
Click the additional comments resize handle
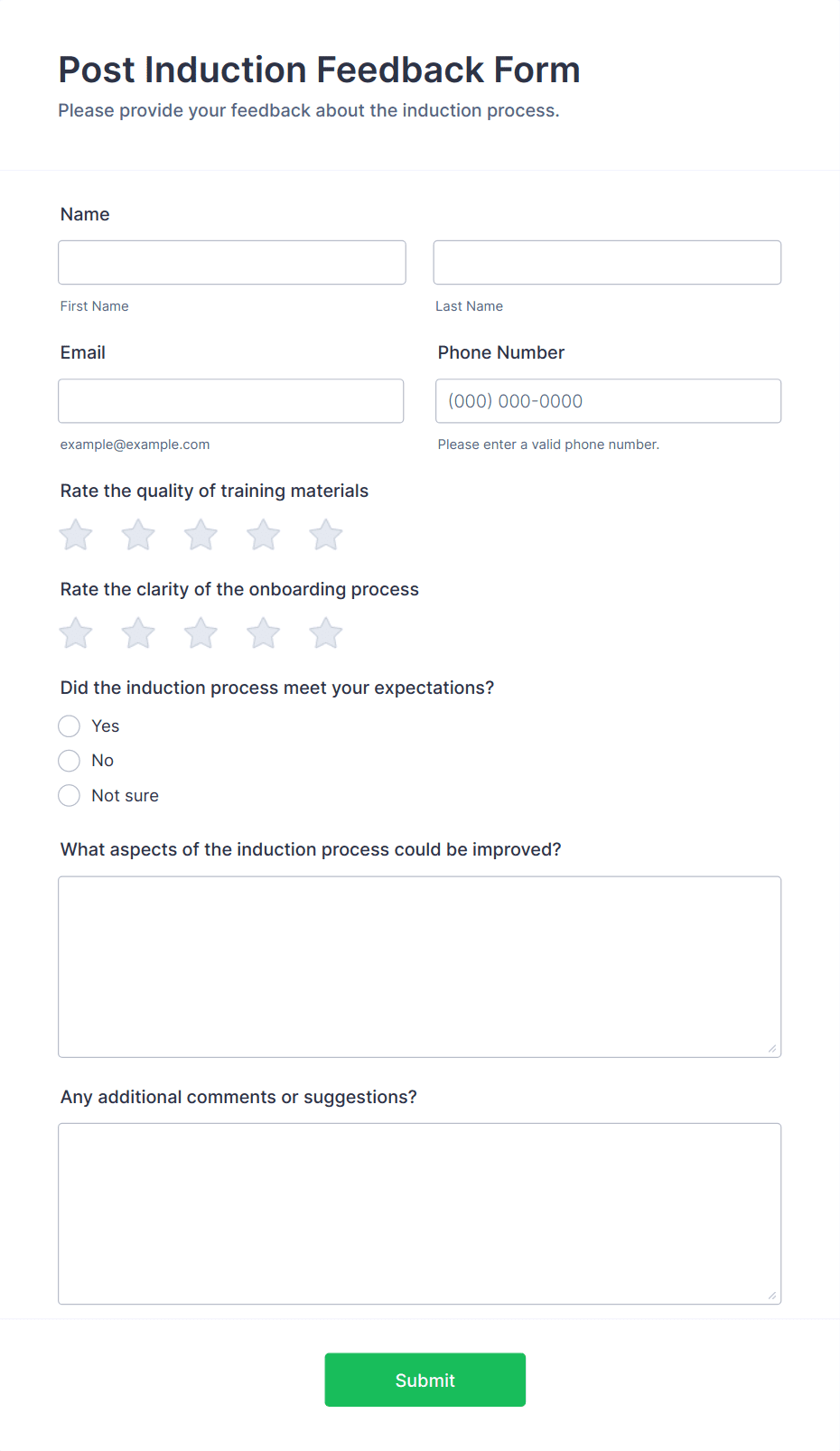pyautogui.click(x=773, y=1296)
